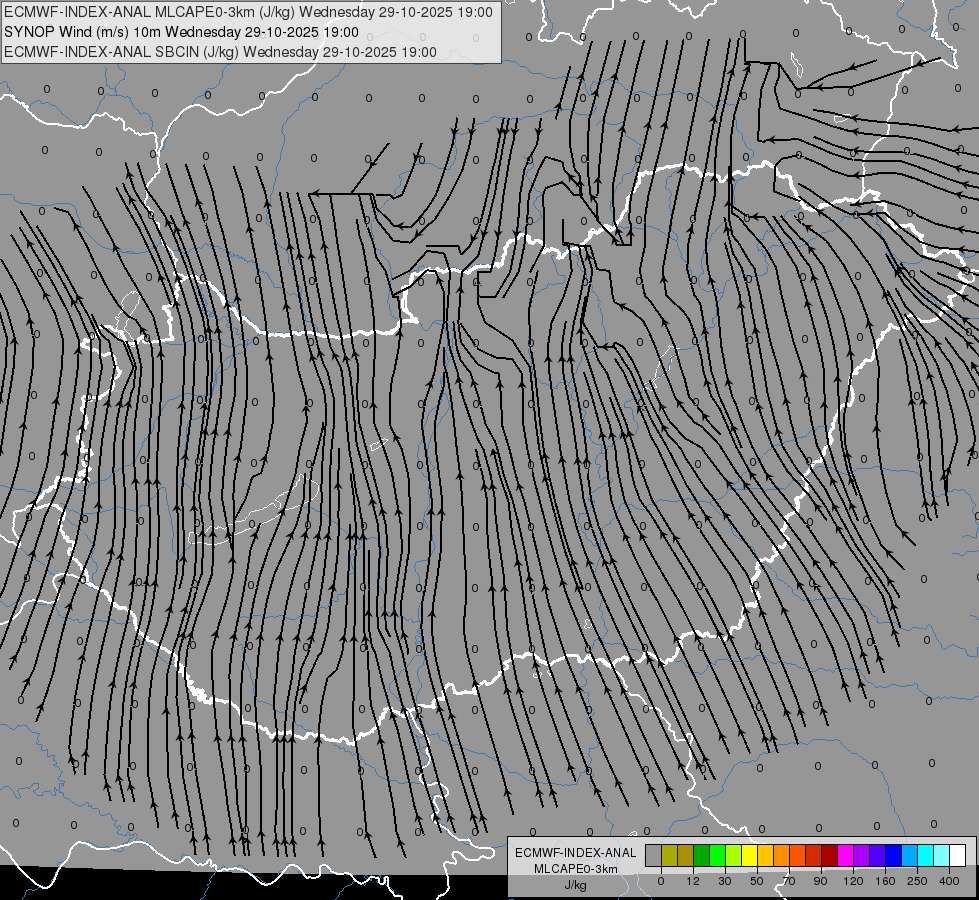Click the 70 tick label on the scale

click(789, 881)
